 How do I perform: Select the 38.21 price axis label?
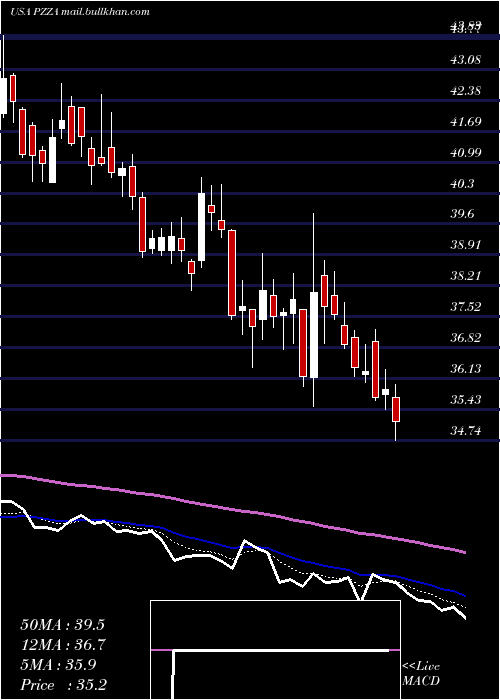466,276
